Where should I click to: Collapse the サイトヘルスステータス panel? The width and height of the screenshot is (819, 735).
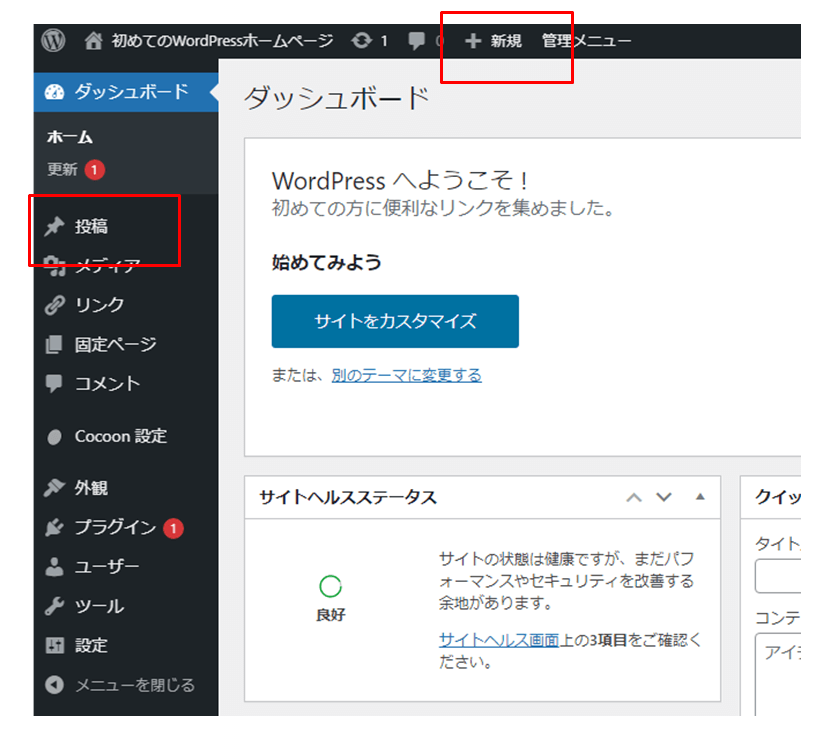point(700,497)
